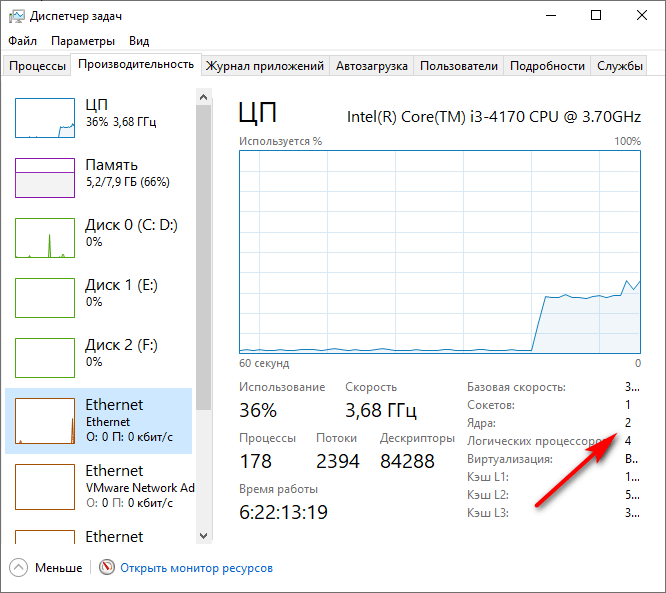Click the Используется % graph caption
This screenshot has height=593, width=666.
click(x=280, y=141)
